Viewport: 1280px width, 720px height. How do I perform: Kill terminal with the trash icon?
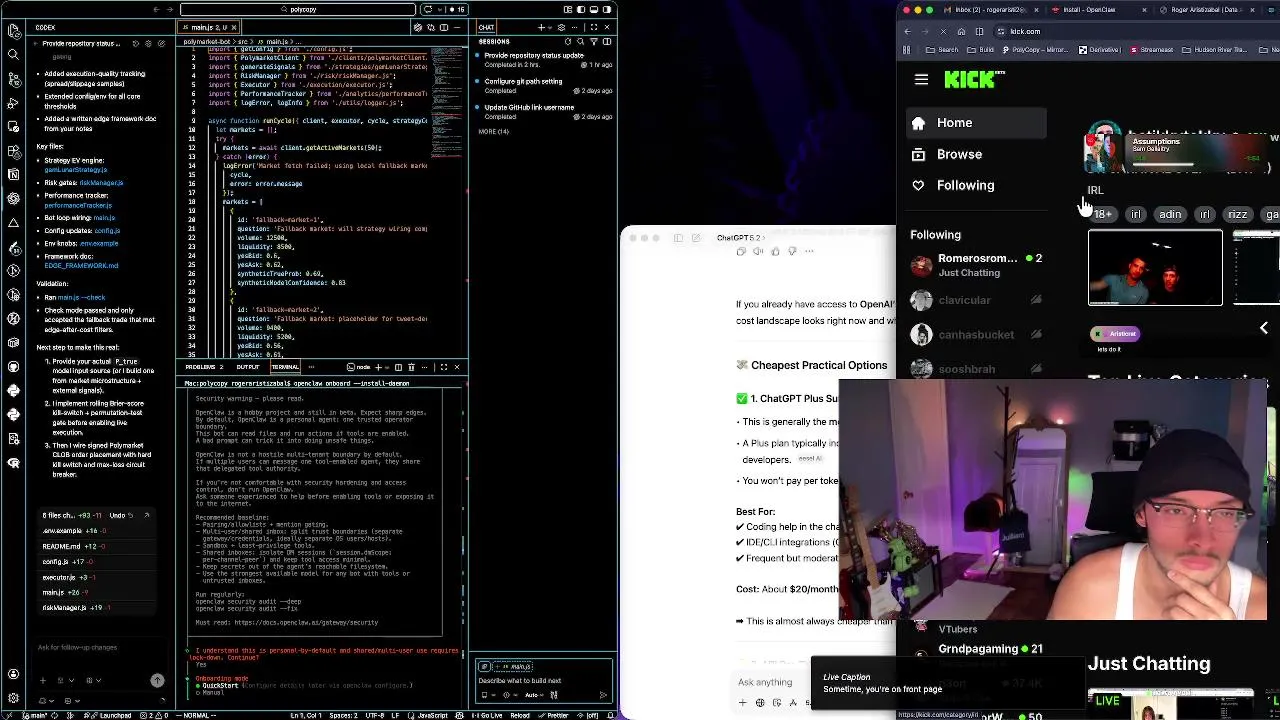coord(411,367)
